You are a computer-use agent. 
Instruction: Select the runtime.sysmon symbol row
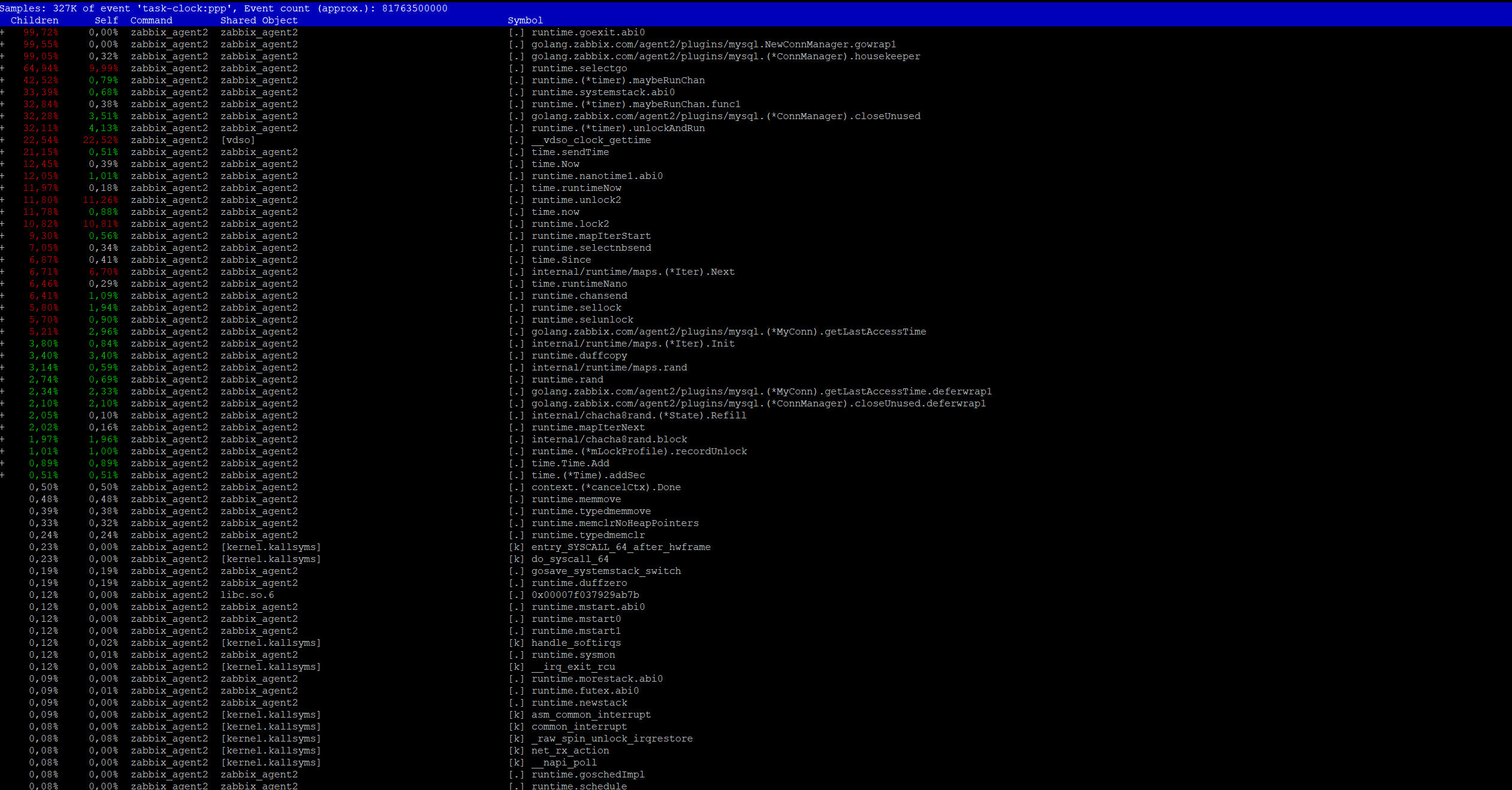[x=573, y=655]
